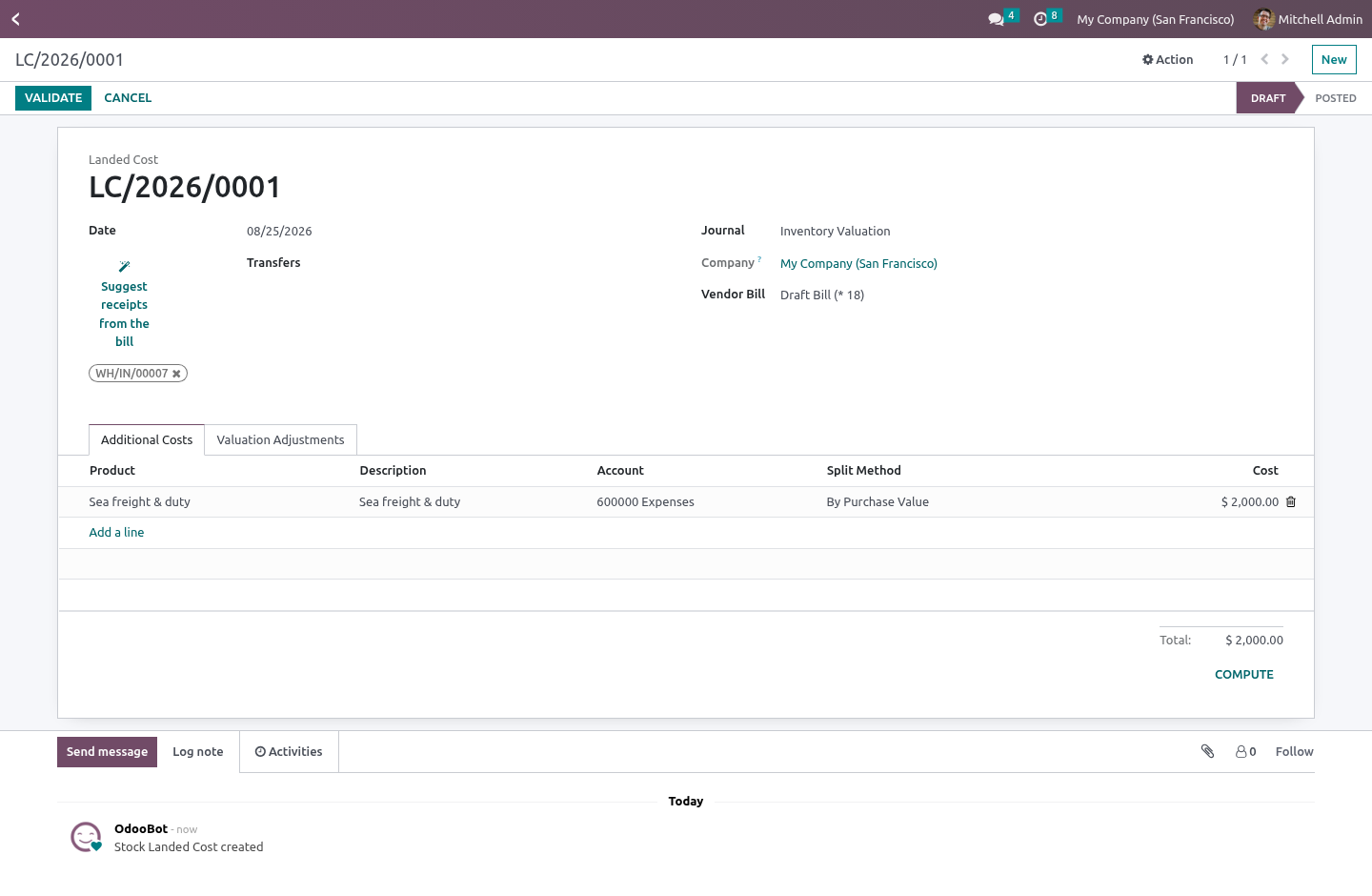Open the Activities tab in chatter

pyautogui.click(x=289, y=751)
